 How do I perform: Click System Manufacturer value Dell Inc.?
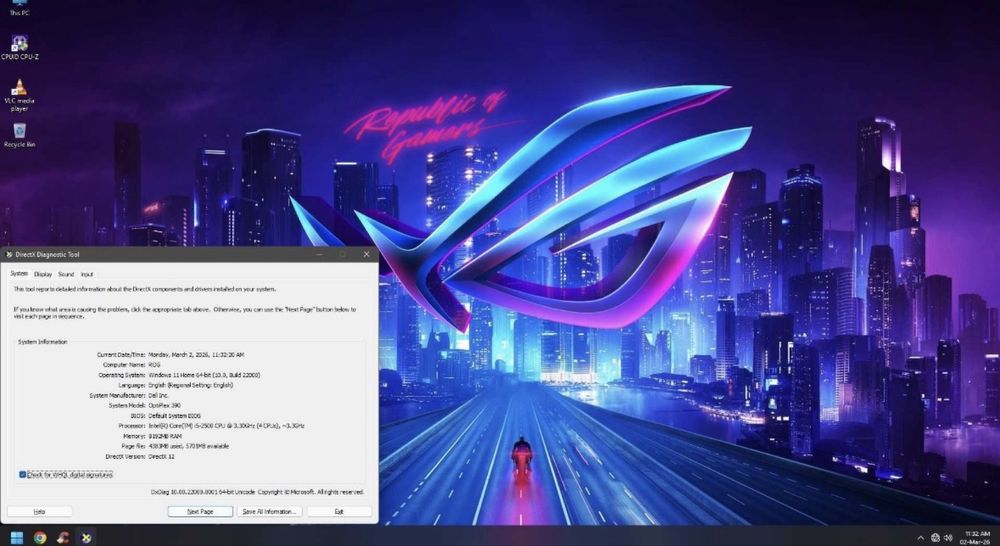point(158,395)
